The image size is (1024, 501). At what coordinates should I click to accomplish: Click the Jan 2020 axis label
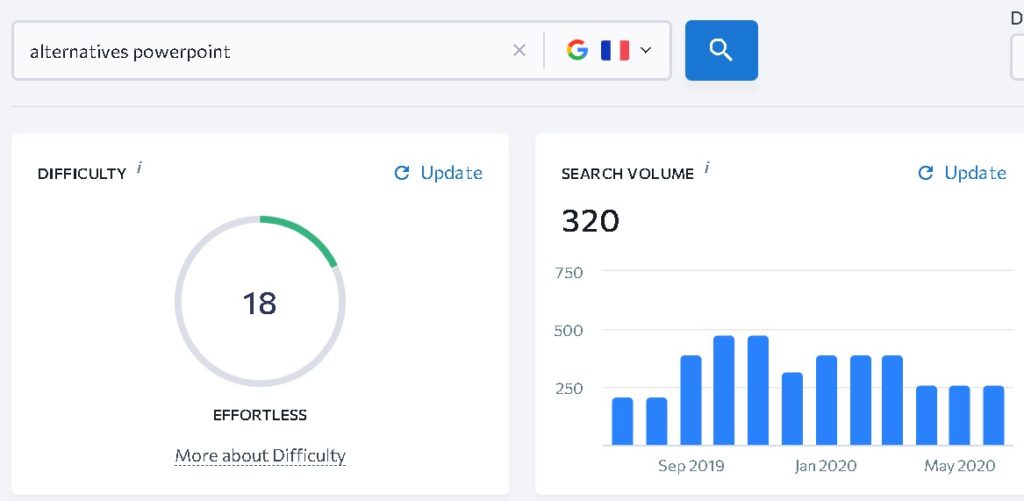point(825,466)
